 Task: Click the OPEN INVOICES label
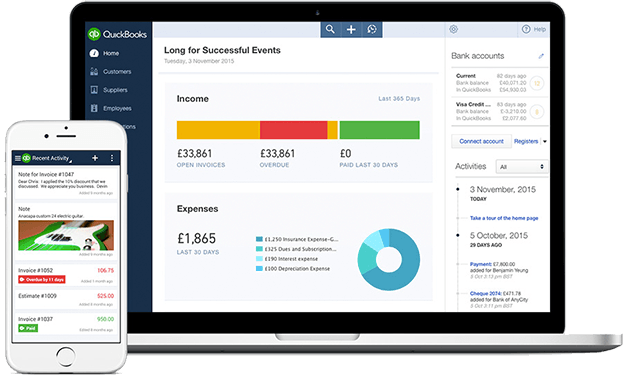coord(201,165)
